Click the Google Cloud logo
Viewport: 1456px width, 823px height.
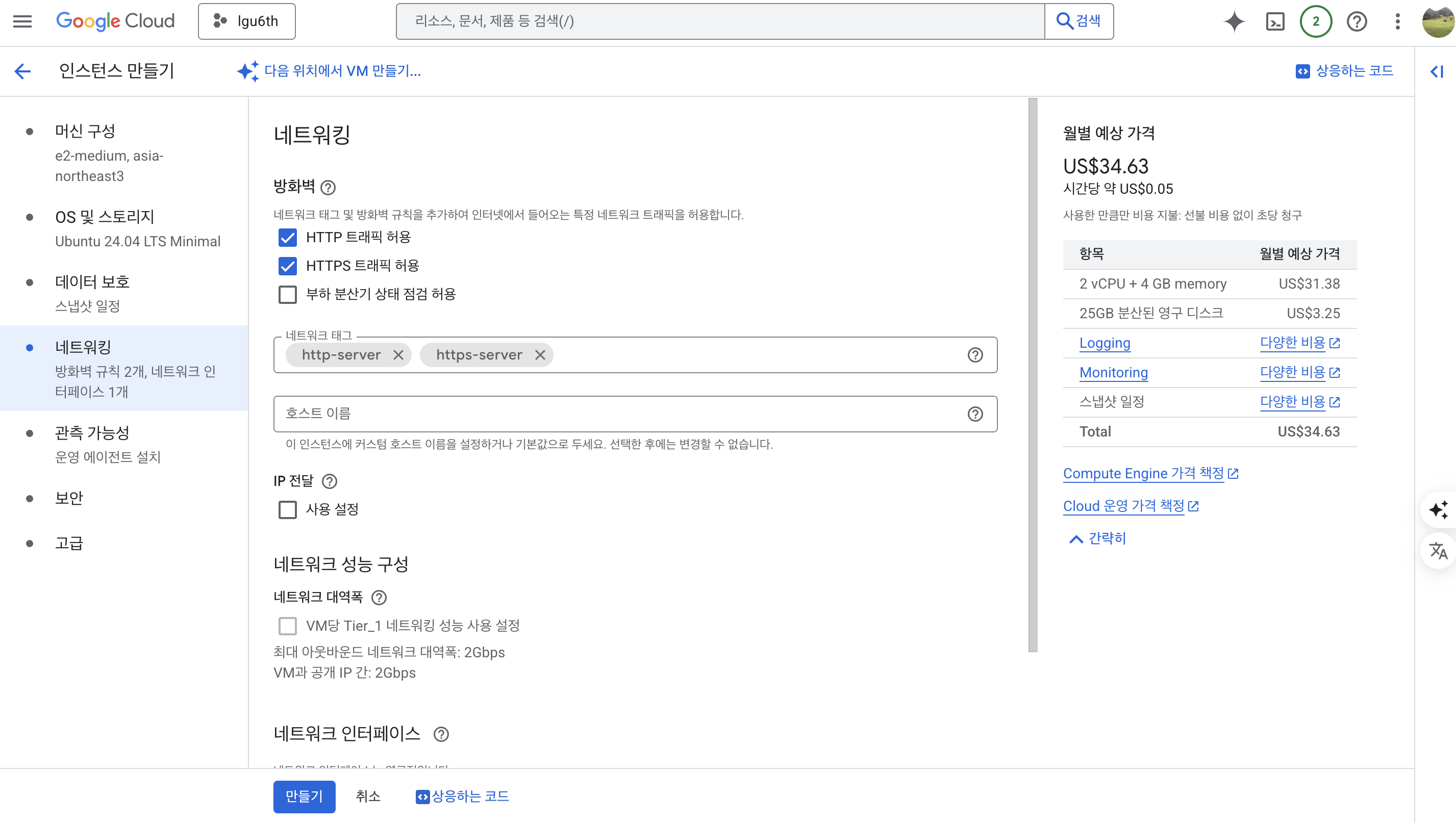point(115,21)
